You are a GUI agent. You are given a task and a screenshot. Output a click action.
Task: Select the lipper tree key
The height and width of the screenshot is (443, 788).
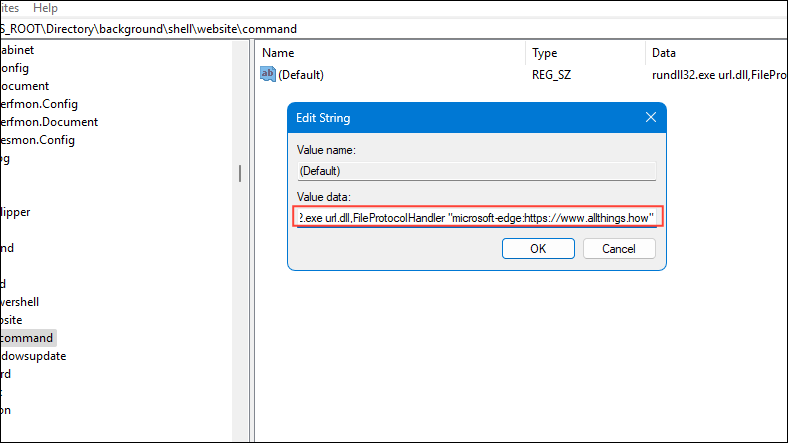click(x=15, y=212)
